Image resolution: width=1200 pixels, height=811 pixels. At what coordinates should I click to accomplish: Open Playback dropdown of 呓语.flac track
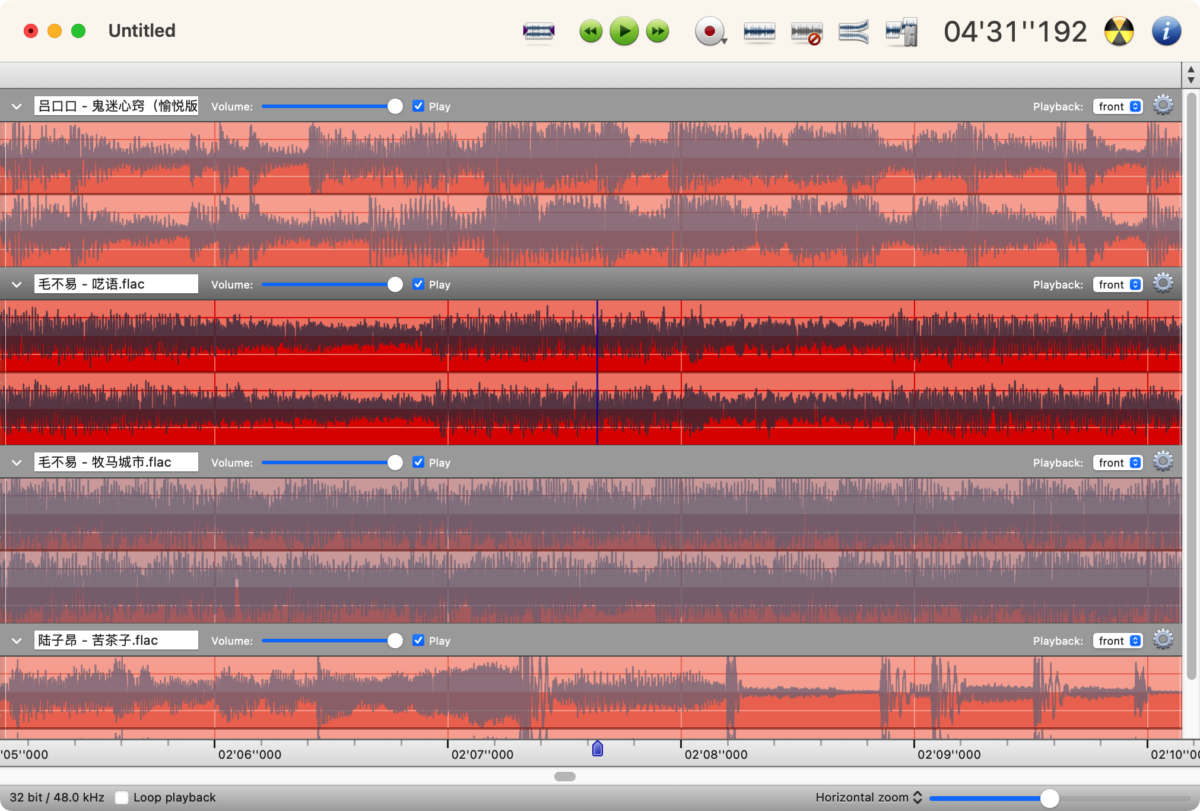click(x=1118, y=284)
